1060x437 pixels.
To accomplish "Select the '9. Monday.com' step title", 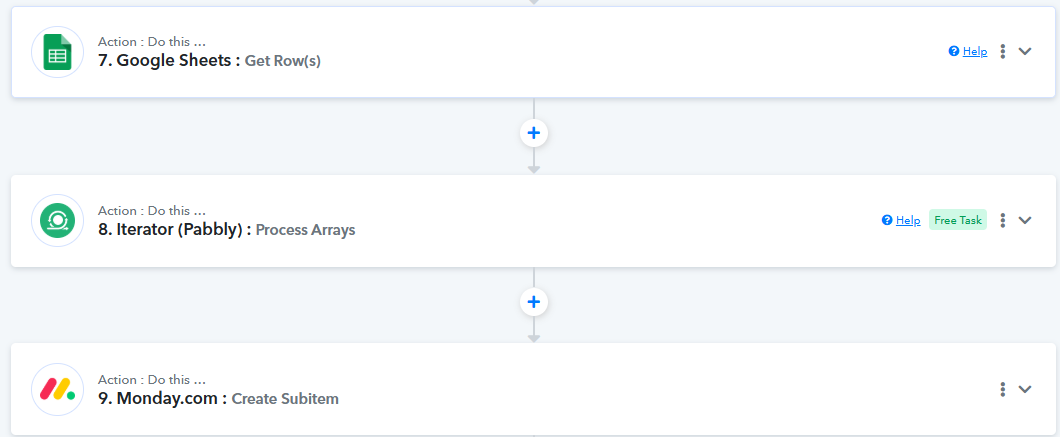I will 163,398.
